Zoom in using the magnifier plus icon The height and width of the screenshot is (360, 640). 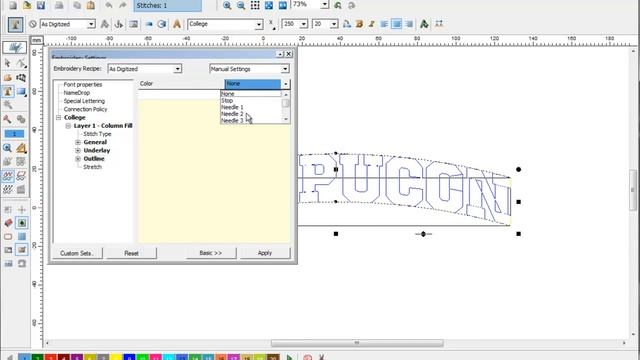point(227,5)
